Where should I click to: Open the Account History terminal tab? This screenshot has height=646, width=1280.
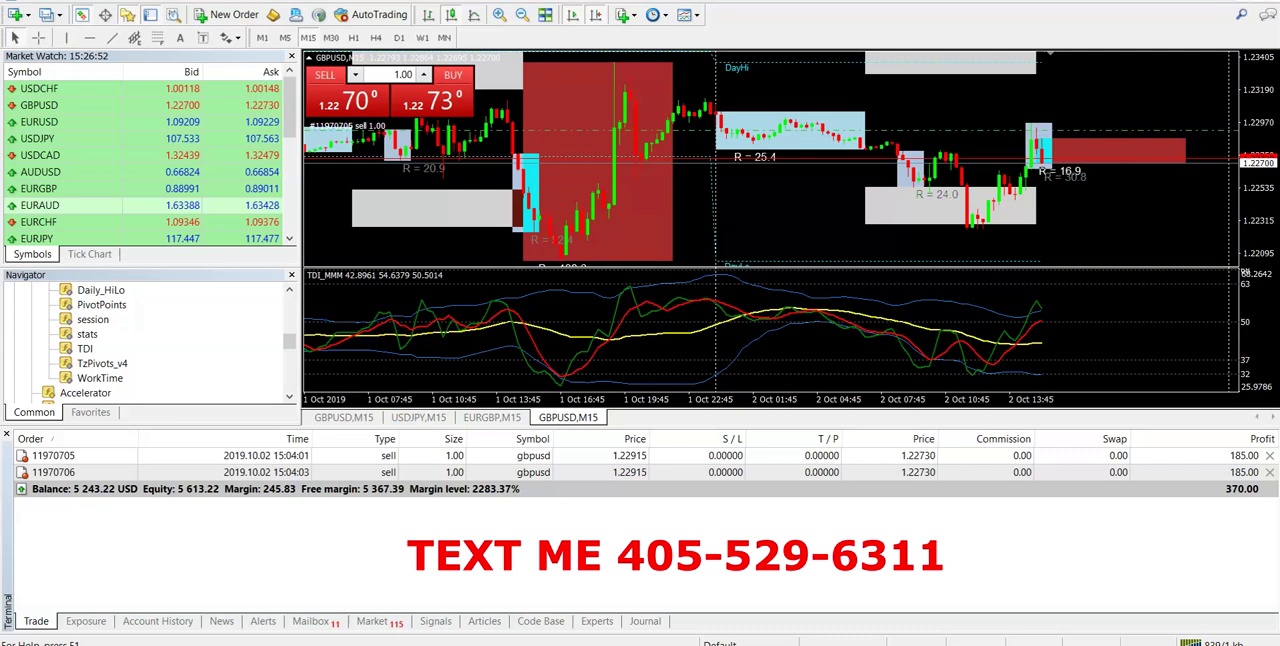[x=158, y=622]
